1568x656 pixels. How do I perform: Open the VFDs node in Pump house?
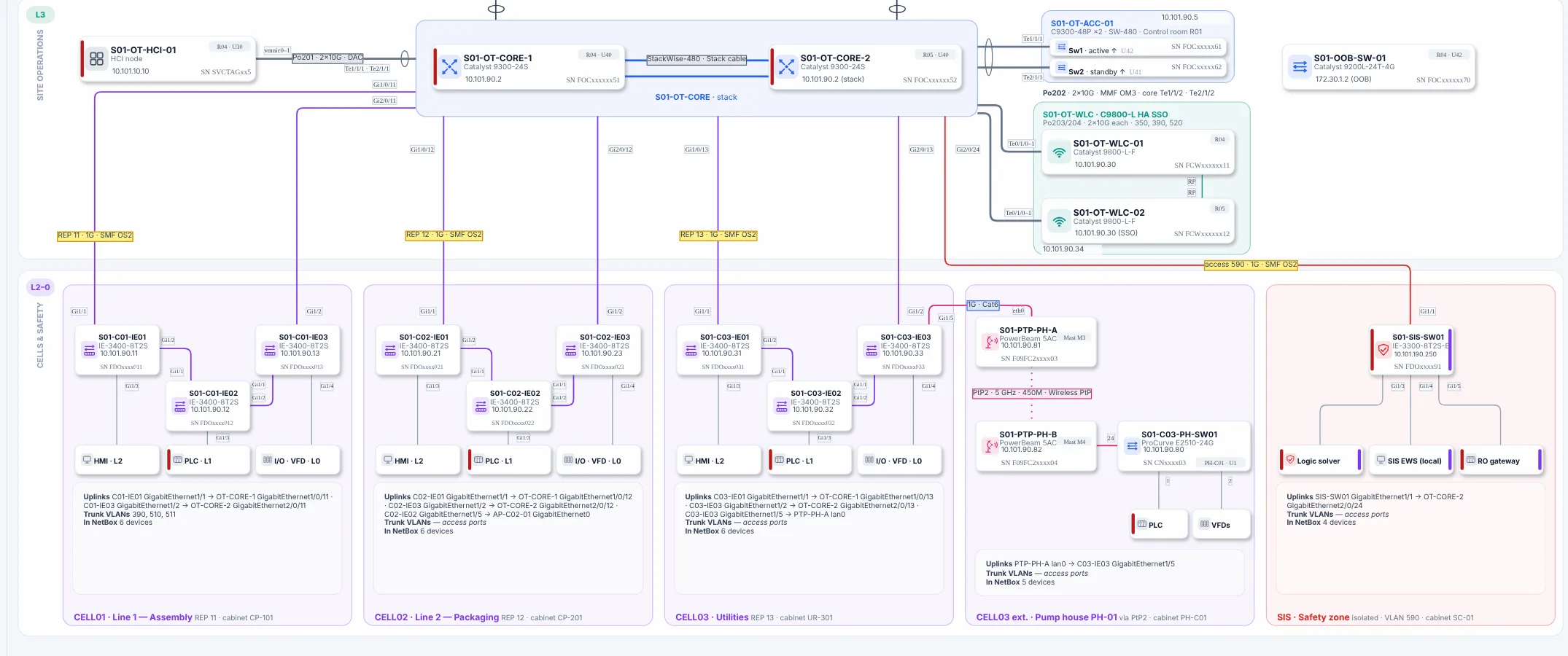[x=1221, y=525]
